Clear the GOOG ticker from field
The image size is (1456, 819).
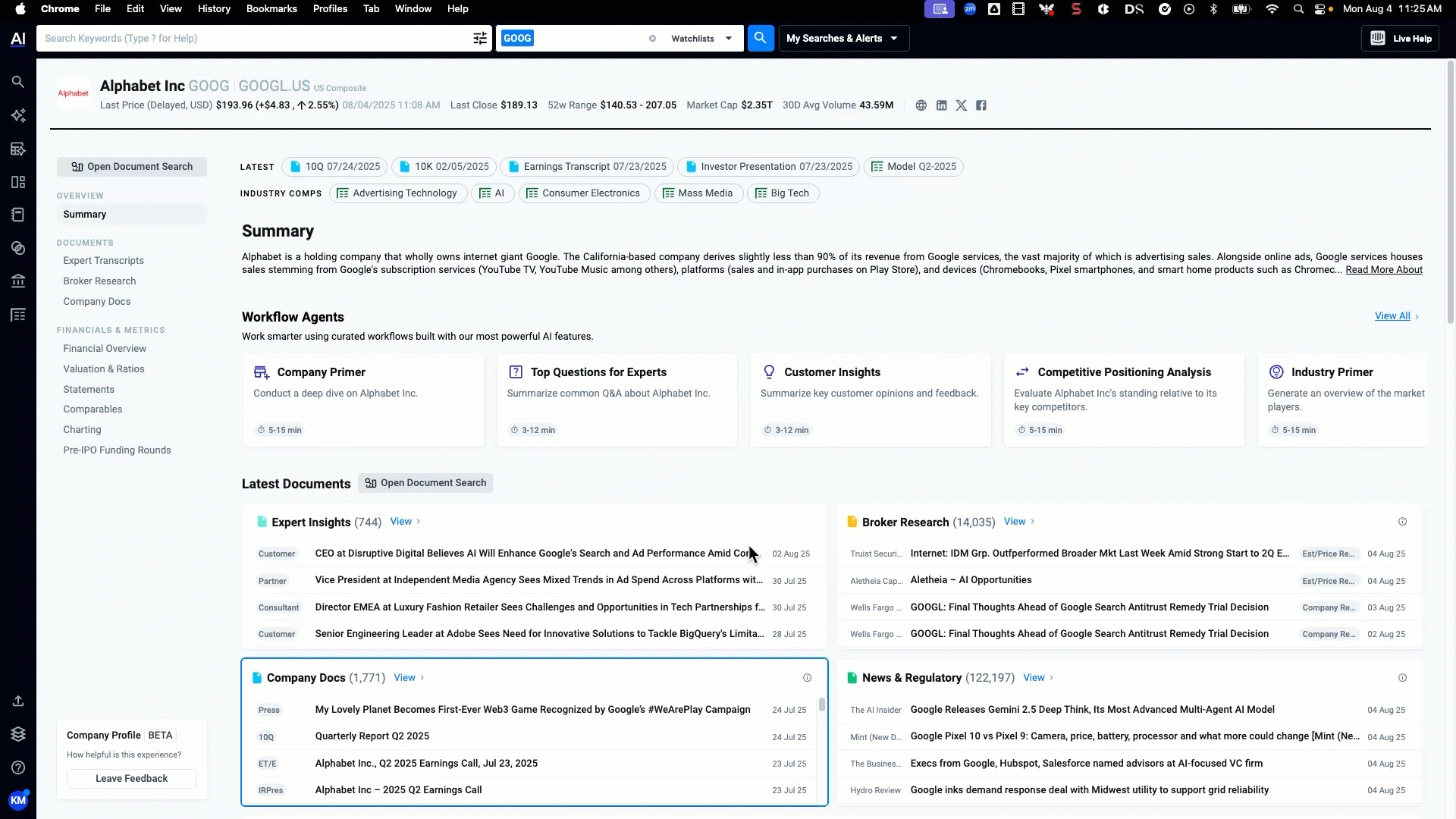[x=652, y=39]
